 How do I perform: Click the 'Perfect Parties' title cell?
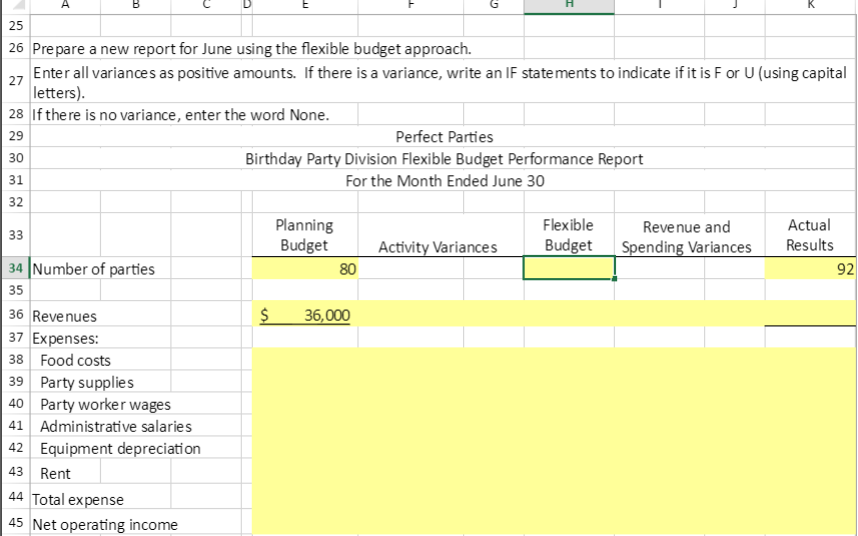(x=444, y=137)
